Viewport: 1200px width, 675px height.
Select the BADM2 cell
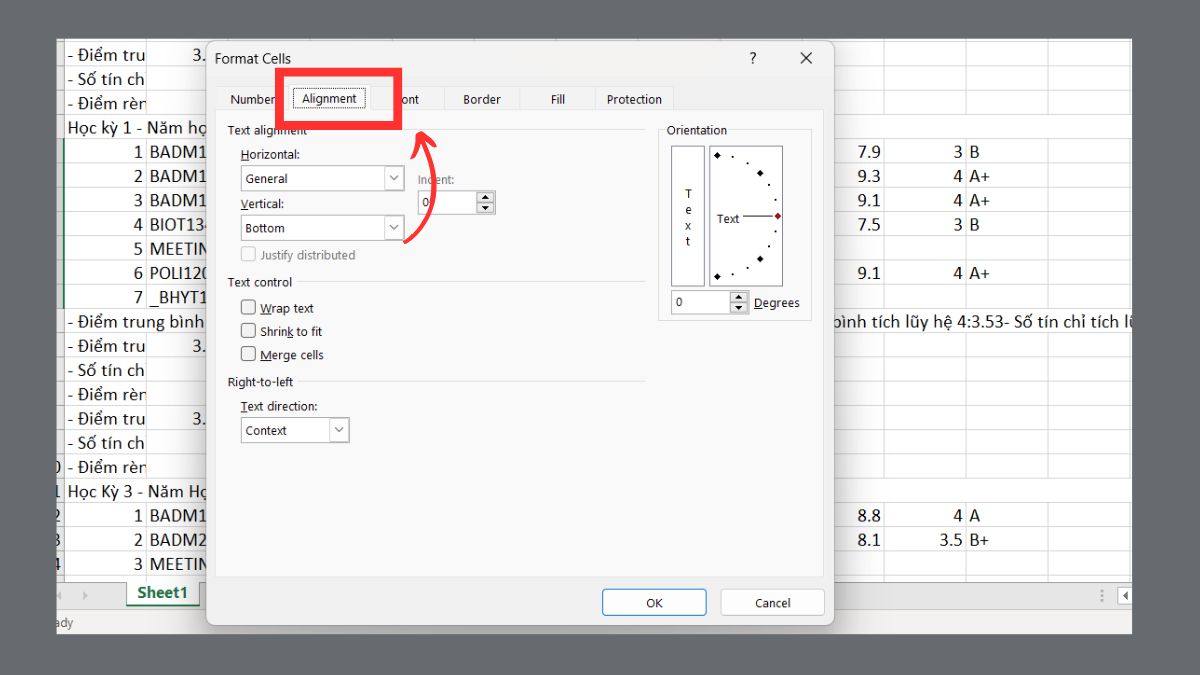tap(177, 539)
